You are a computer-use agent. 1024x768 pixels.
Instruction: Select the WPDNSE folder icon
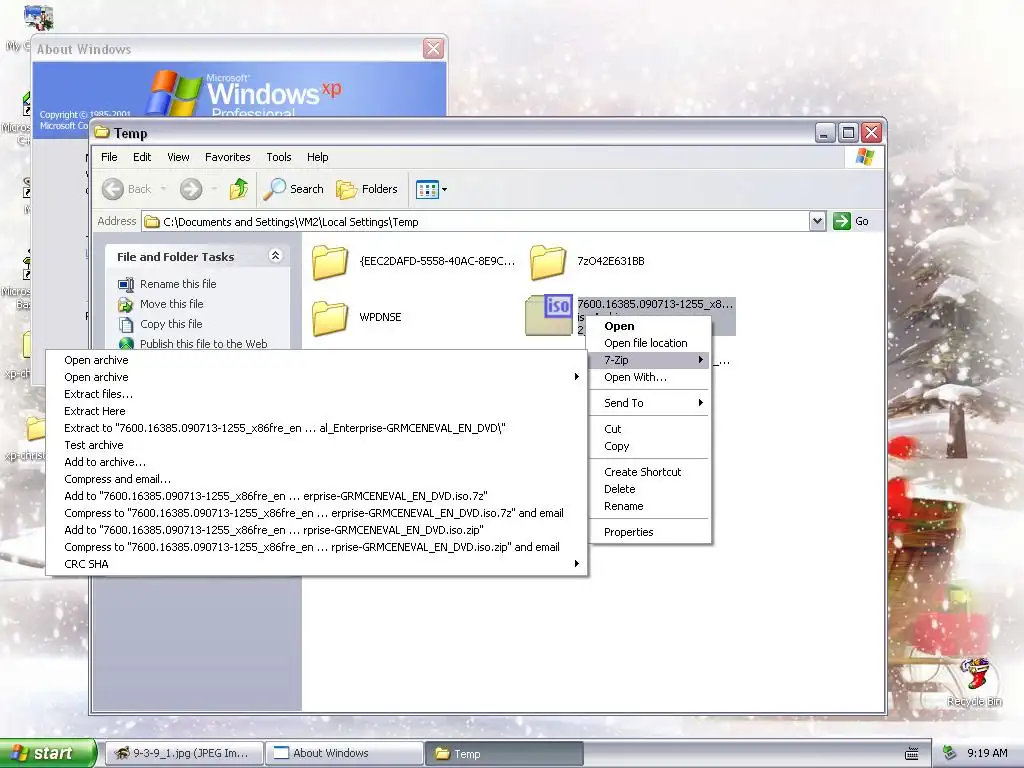330,318
